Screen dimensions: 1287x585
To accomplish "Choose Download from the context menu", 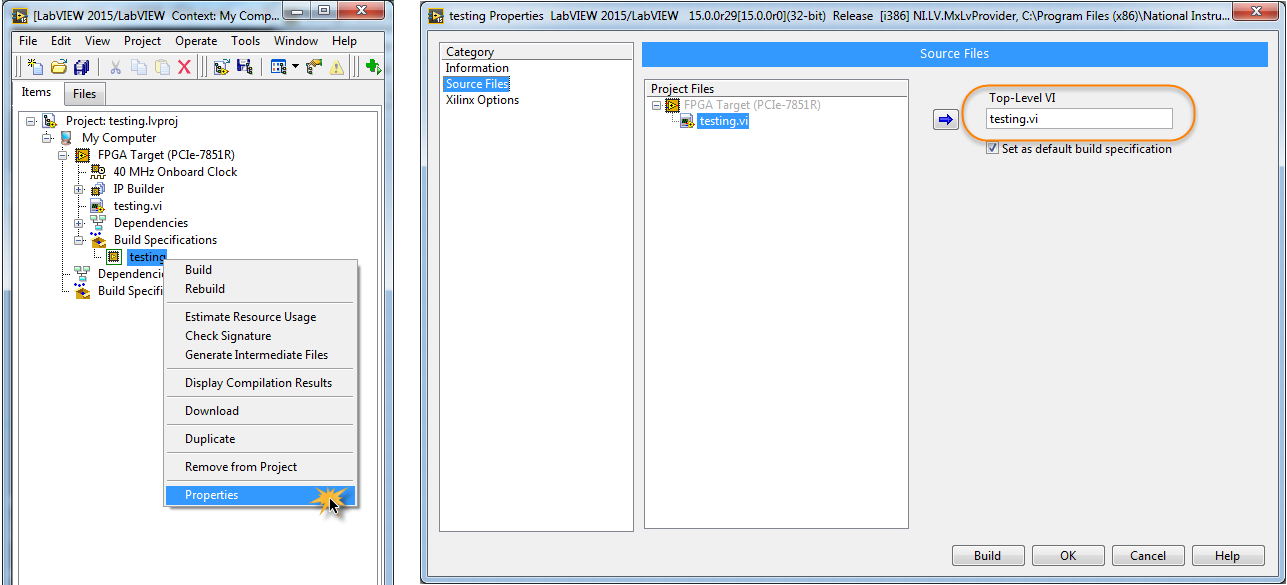I will (x=260, y=411).
